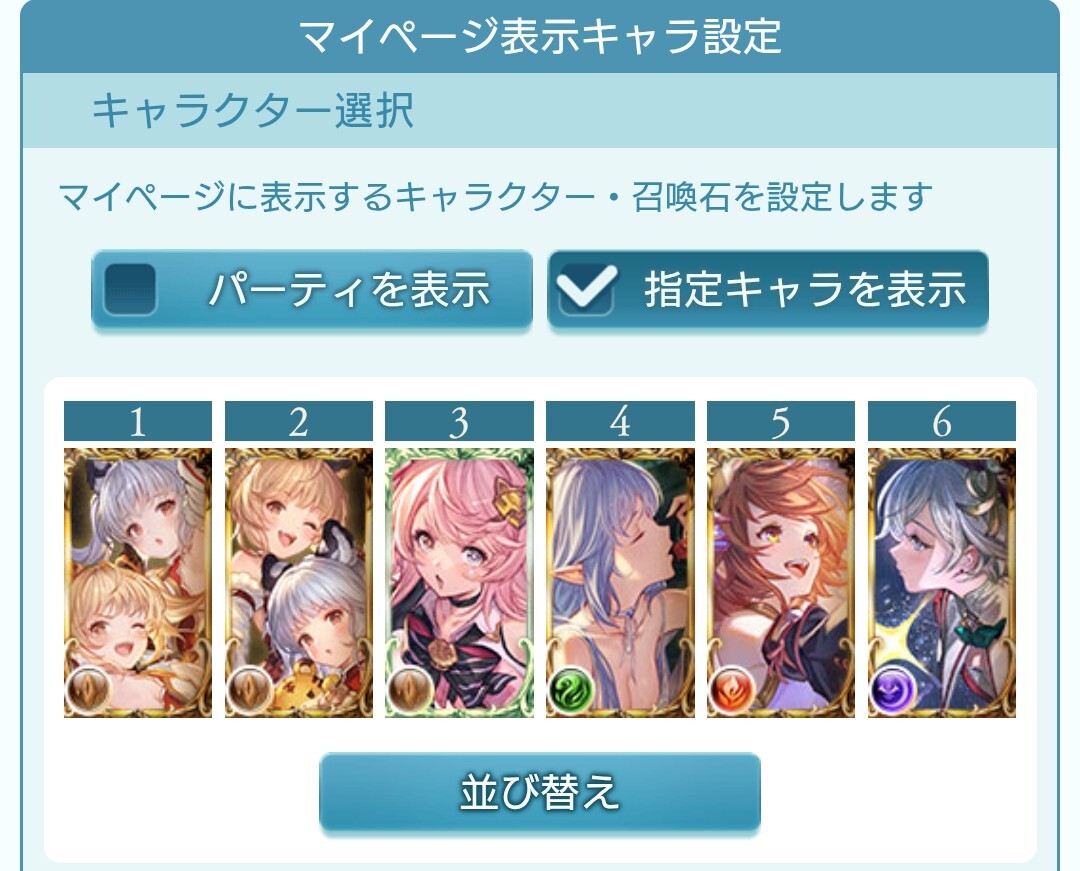Image resolution: width=1080 pixels, height=871 pixels.
Task: Click the green wind element icon on card 4
Action: coord(571,688)
